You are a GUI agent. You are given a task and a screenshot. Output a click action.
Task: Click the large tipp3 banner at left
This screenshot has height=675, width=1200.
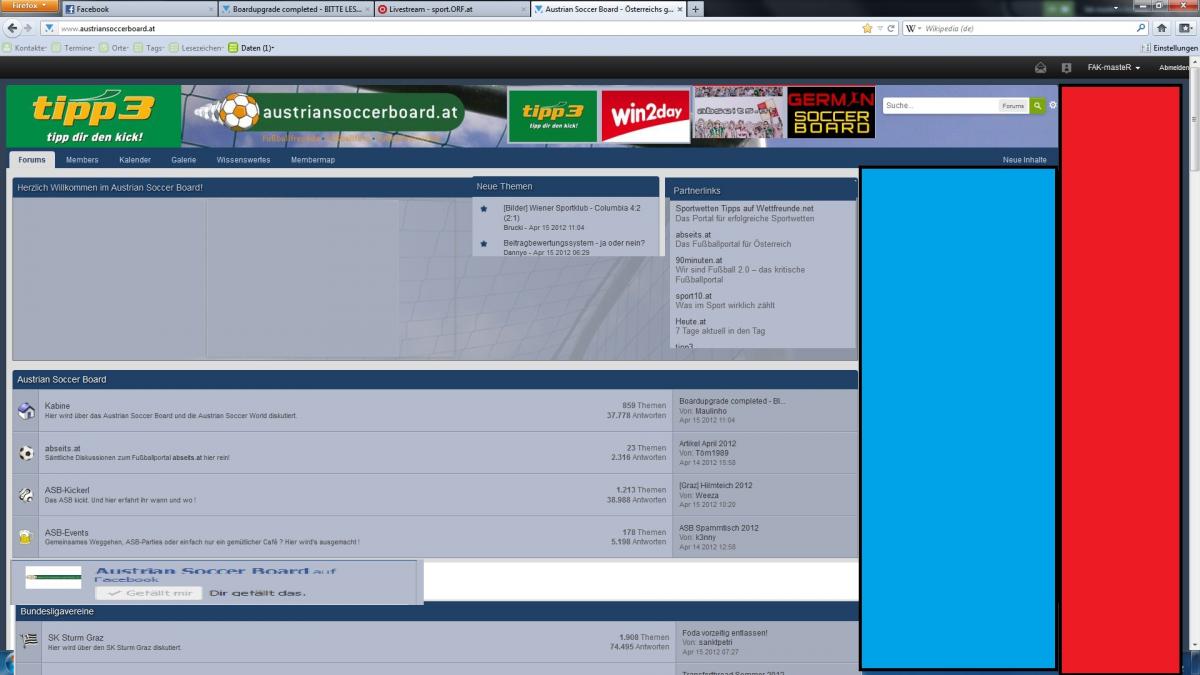tap(94, 116)
